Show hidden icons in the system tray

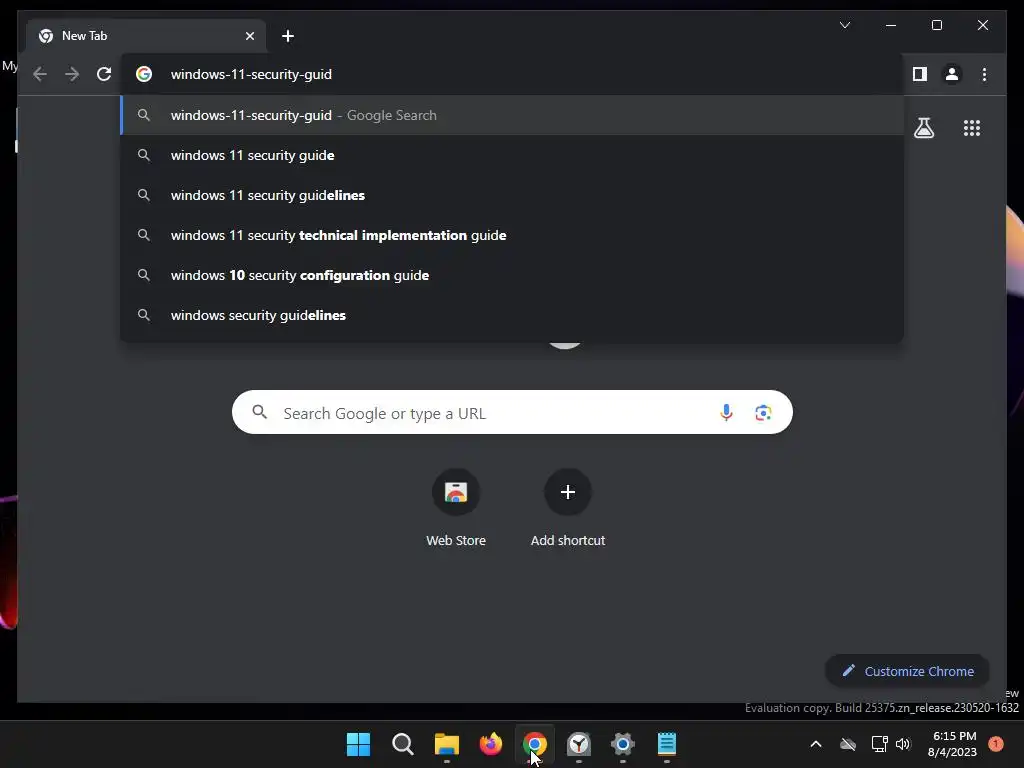pos(816,744)
